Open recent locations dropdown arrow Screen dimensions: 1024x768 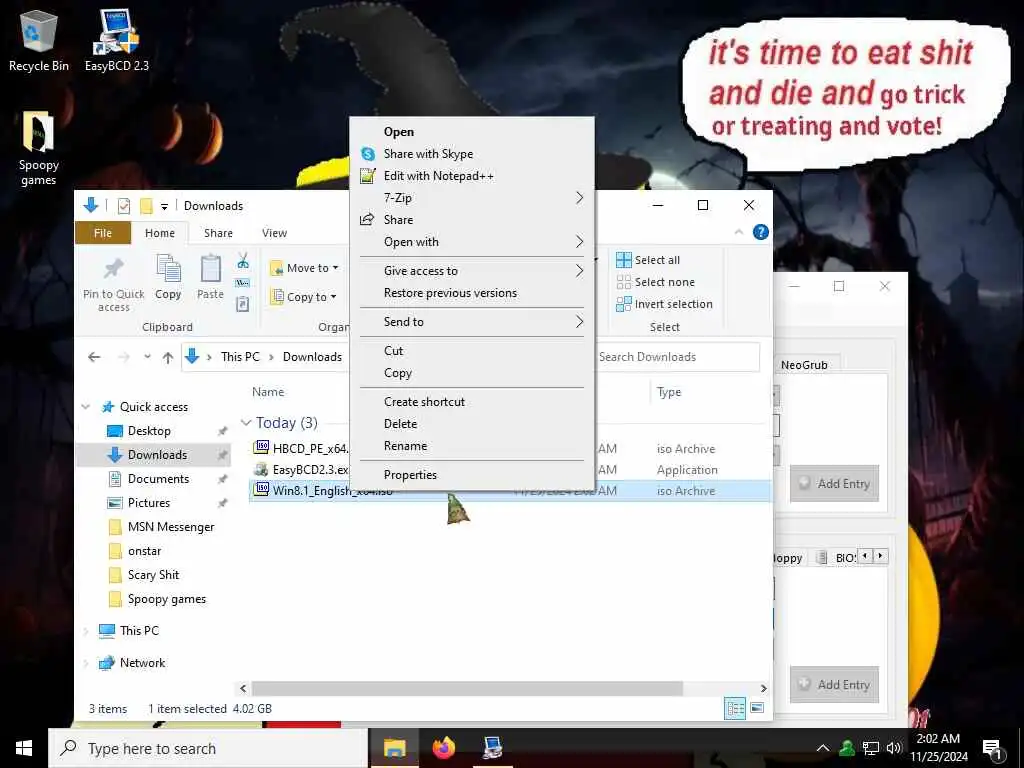[148, 357]
